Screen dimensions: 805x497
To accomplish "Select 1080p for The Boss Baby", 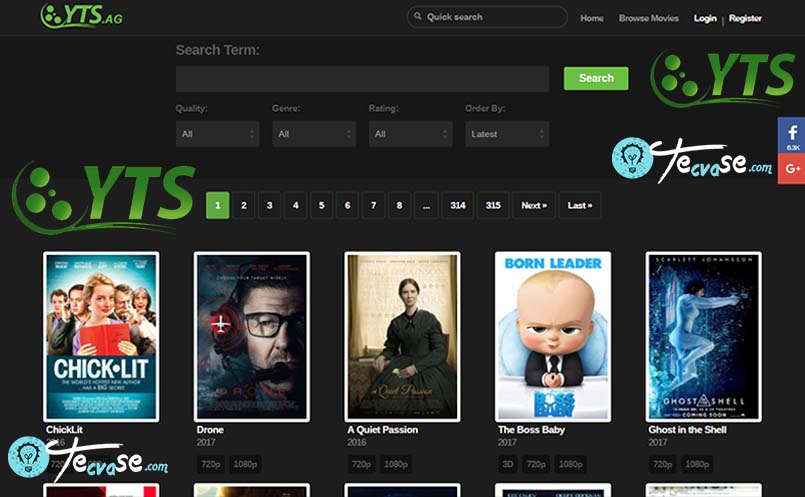I will [x=570, y=464].
